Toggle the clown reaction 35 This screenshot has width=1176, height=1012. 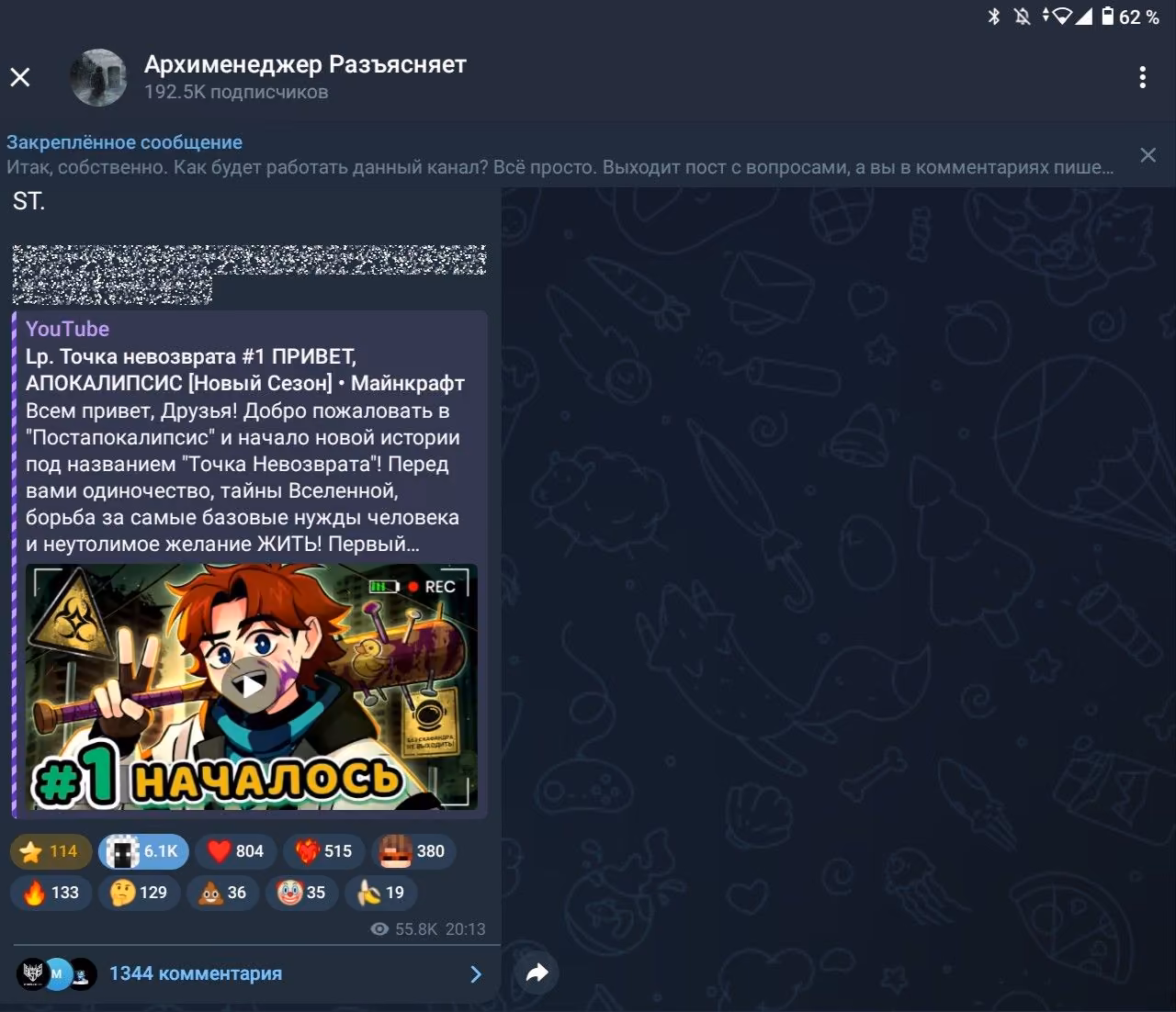pyautogui.click(x=301, y=893)
